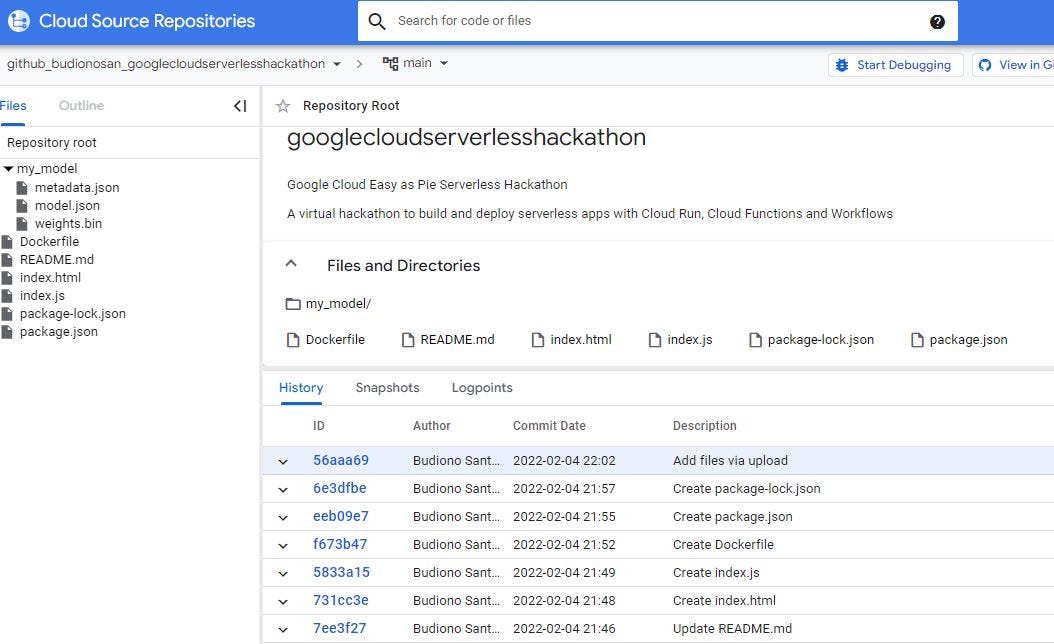Click the README.md file icon in Files and Directories
The image size is (1054, 644).
click(x=408, y=340)
